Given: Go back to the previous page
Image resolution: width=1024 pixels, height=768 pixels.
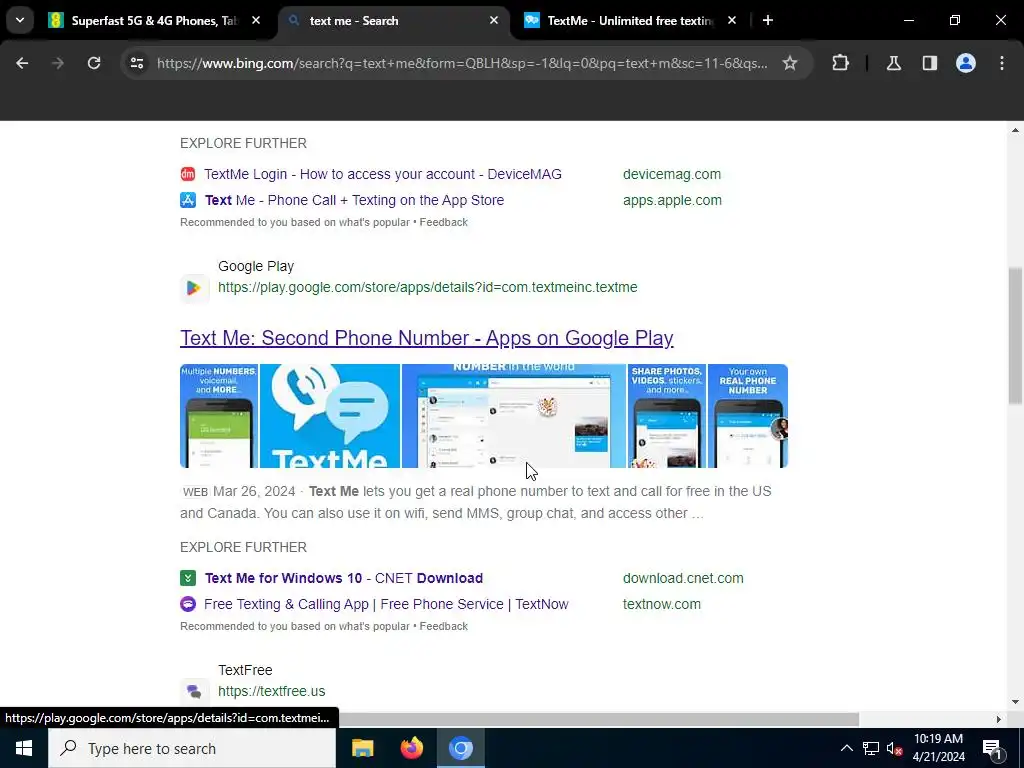Looking at the screenshot, I should coord(22,63).
